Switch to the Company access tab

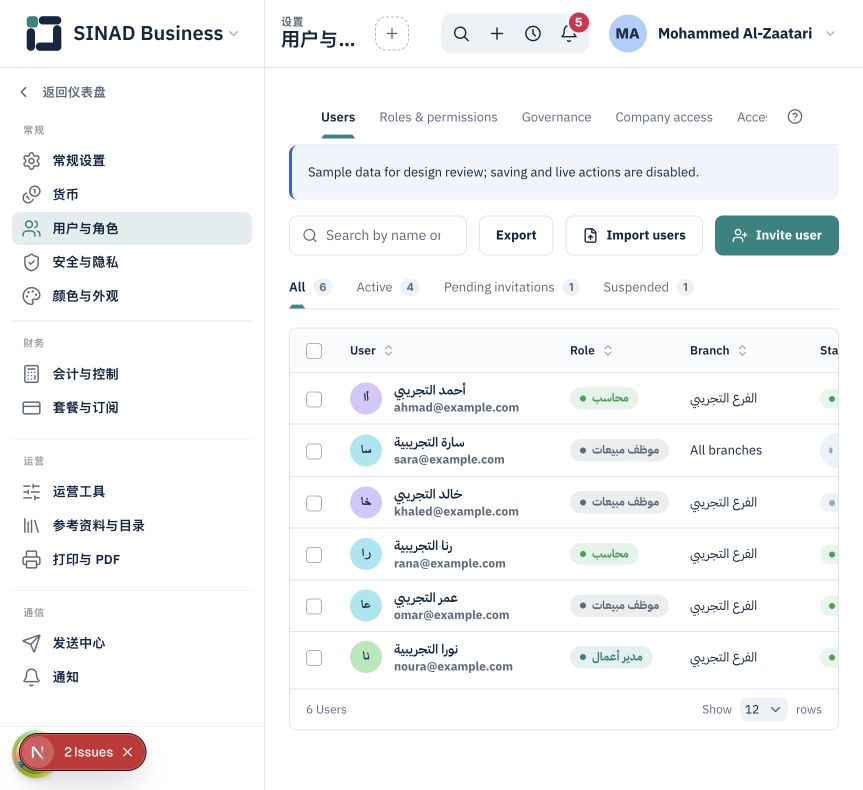click(x=664, y=117)
